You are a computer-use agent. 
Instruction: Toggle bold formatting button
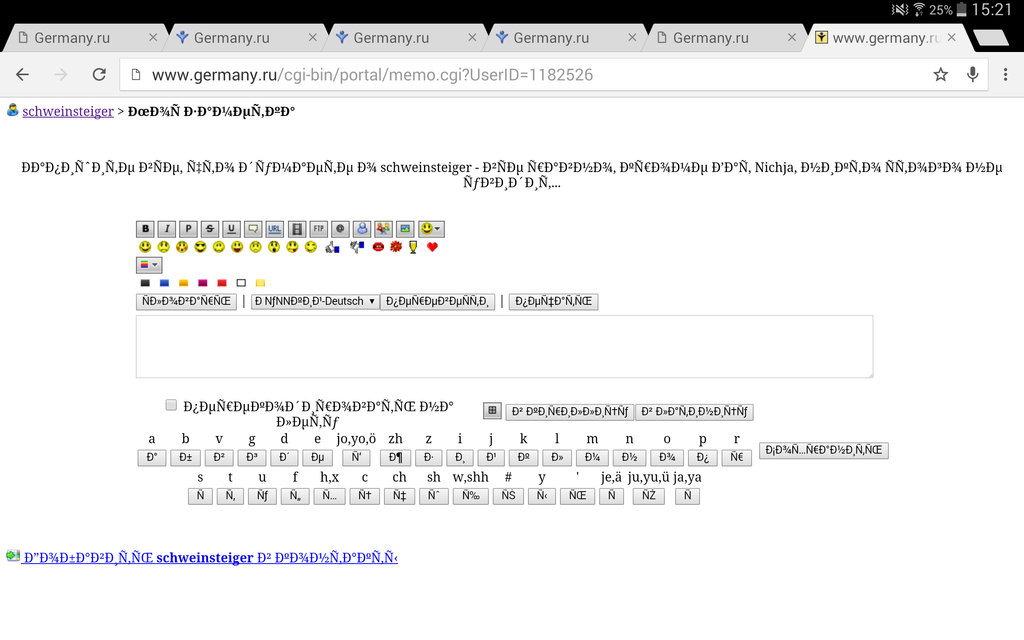coord(146,229)
